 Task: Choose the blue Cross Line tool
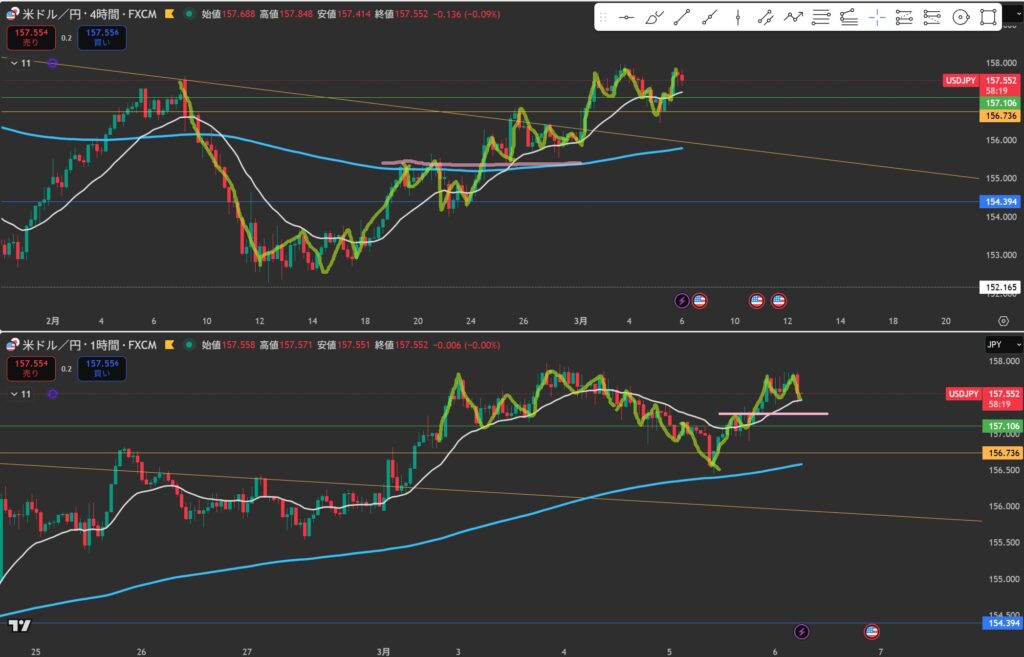coord(877,17)
